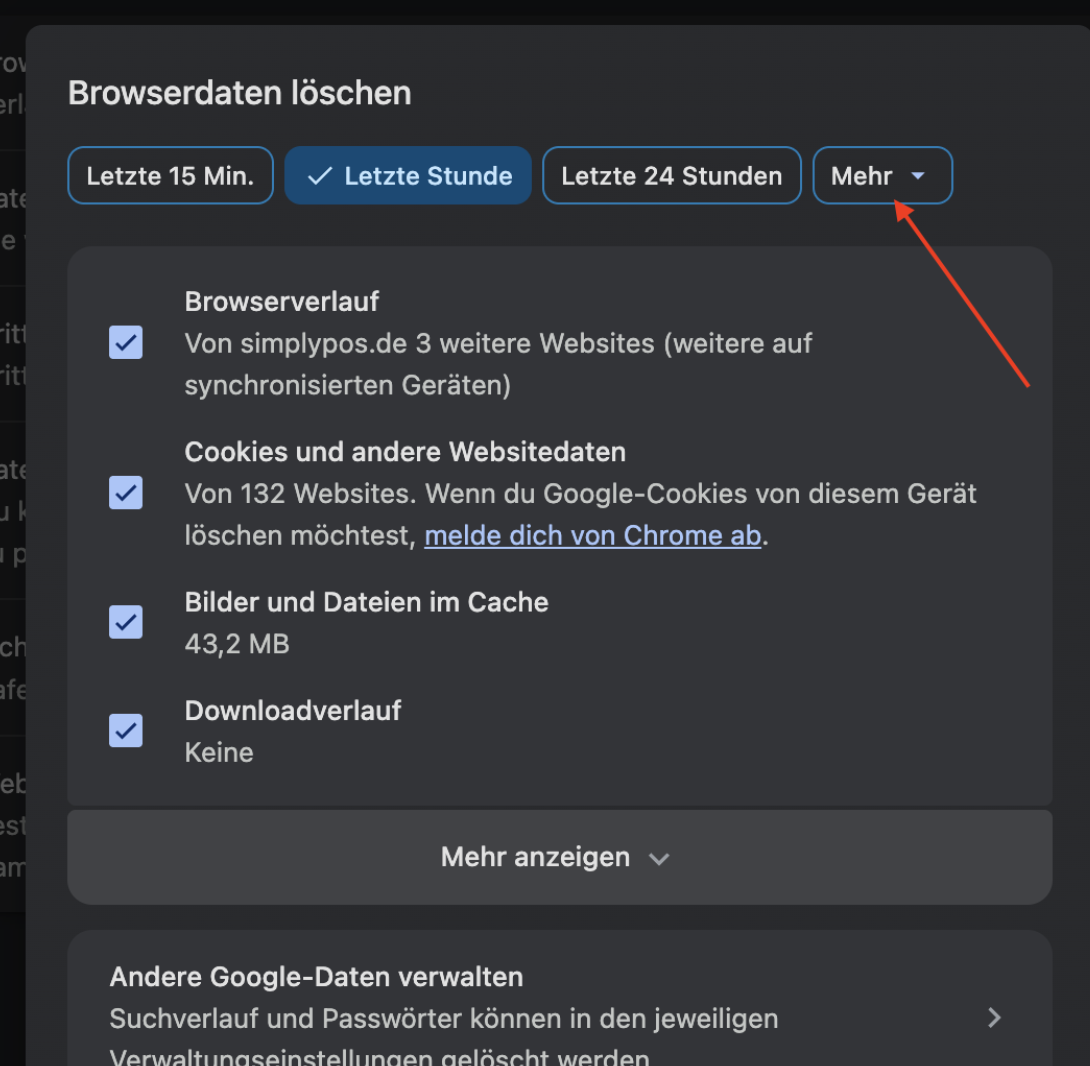
Task: Uncheck the Browserverlauf checkbox
Action: [126, 342]
